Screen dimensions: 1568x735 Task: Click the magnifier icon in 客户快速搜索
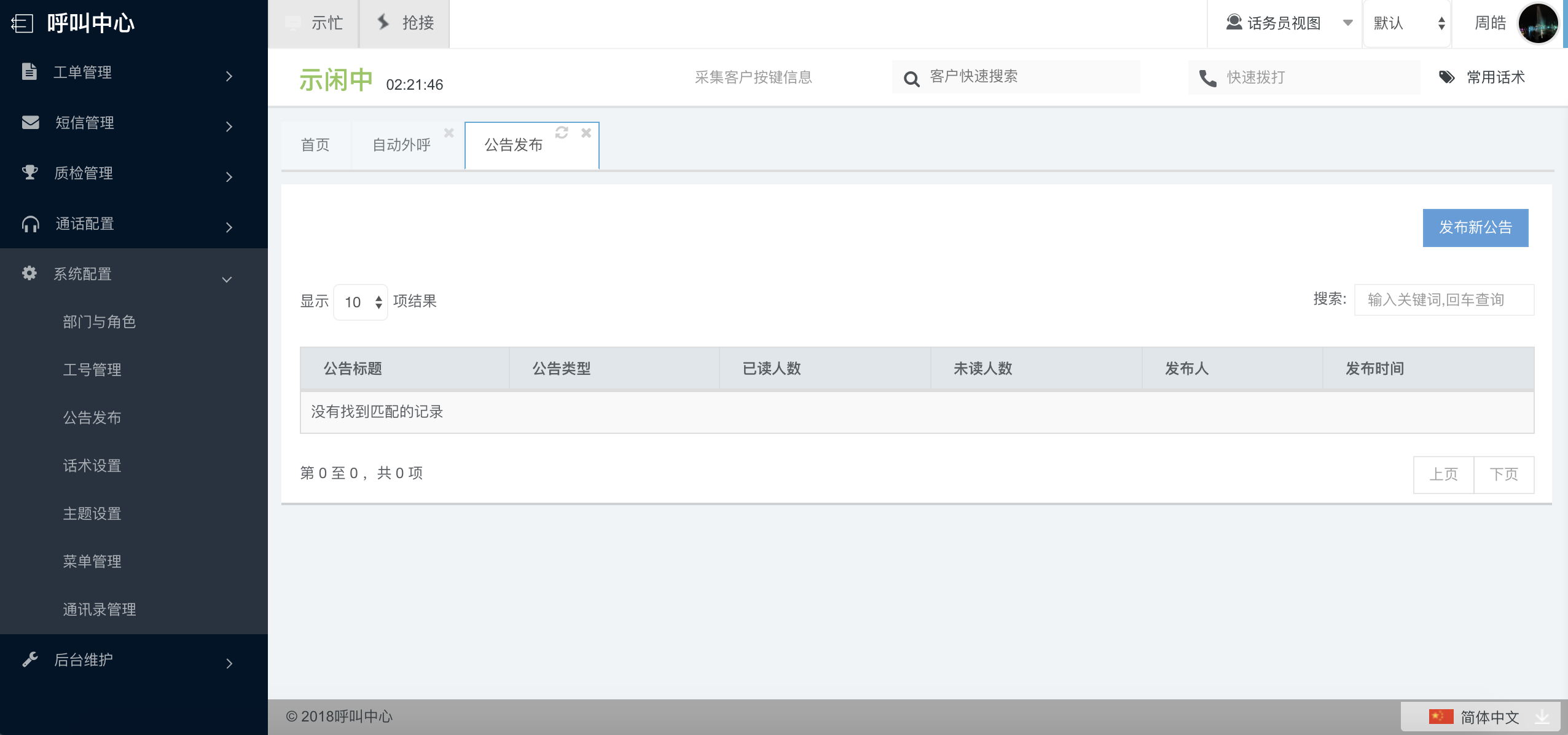tap(912, 79)
